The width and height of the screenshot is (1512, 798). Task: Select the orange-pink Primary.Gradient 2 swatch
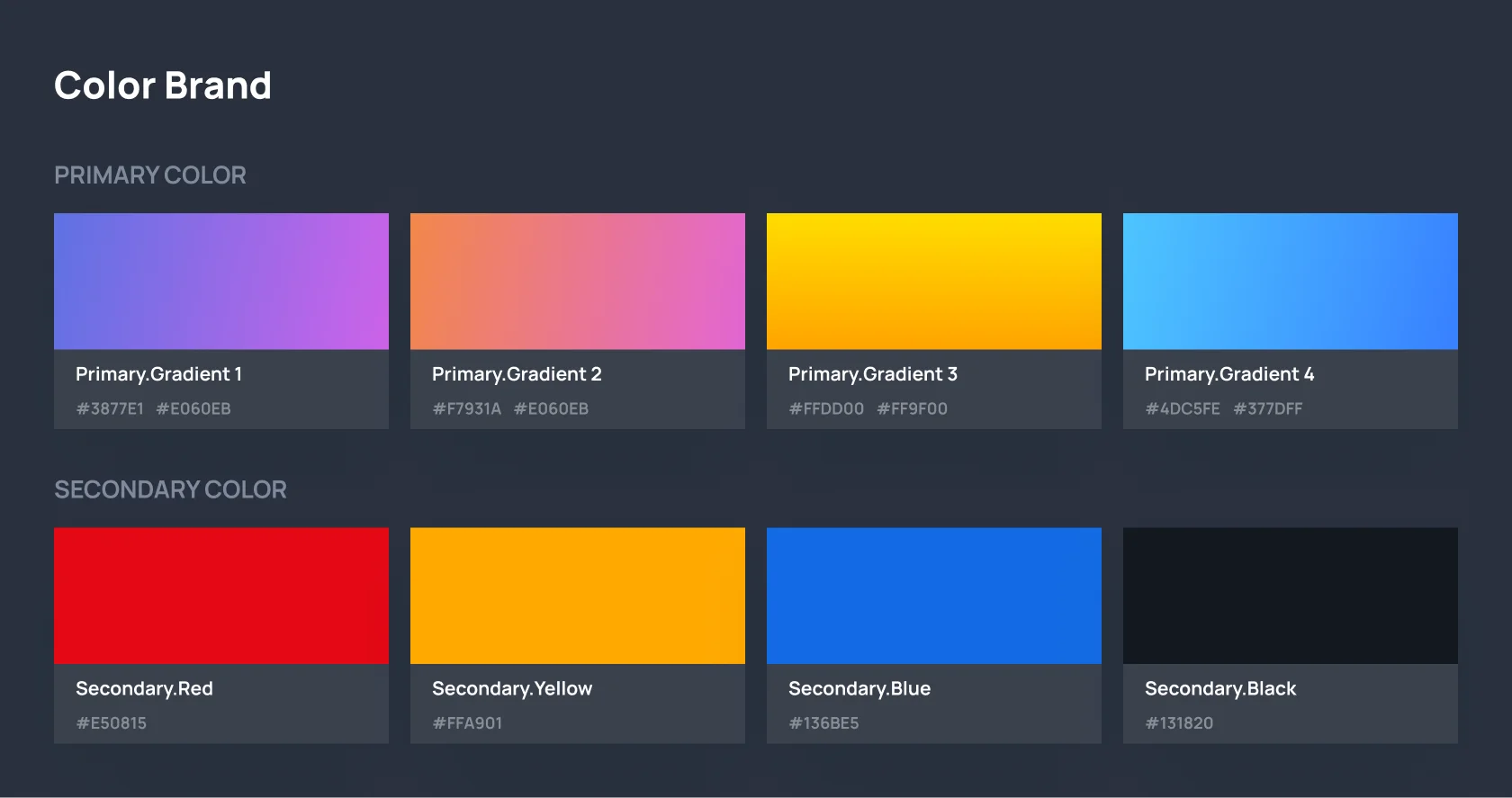578,281
